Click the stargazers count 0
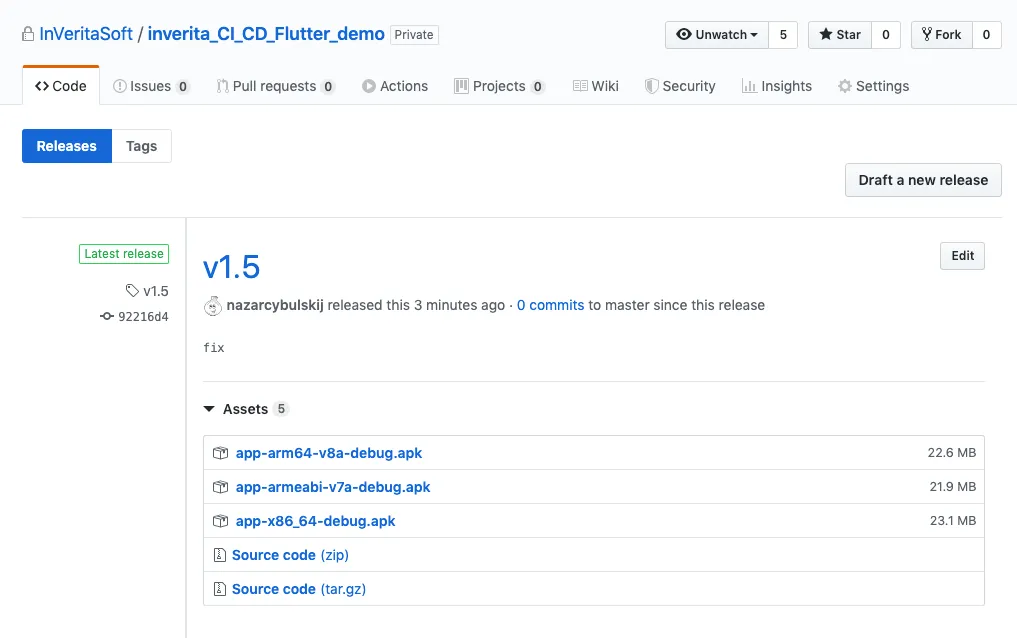 pos(885,35)
